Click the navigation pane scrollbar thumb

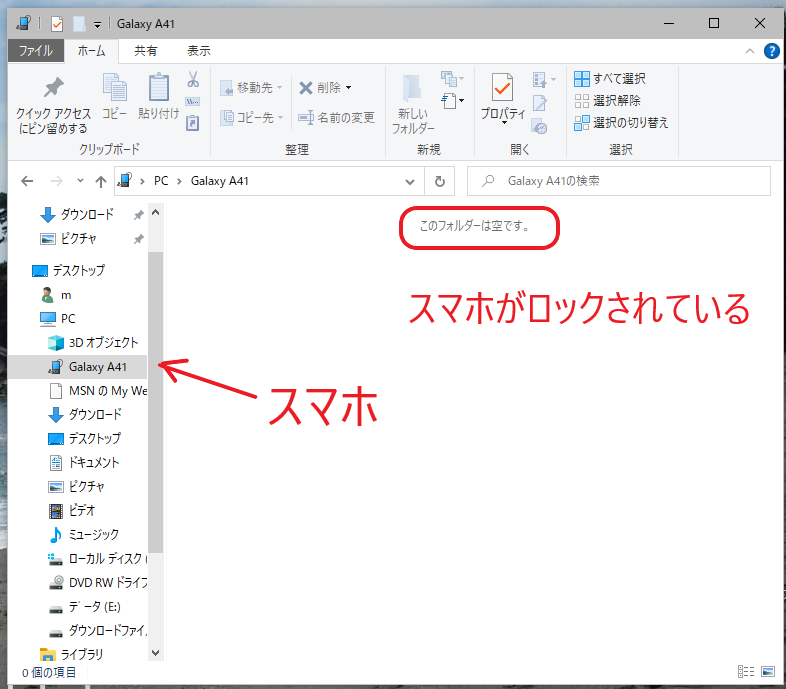point(155,402)
